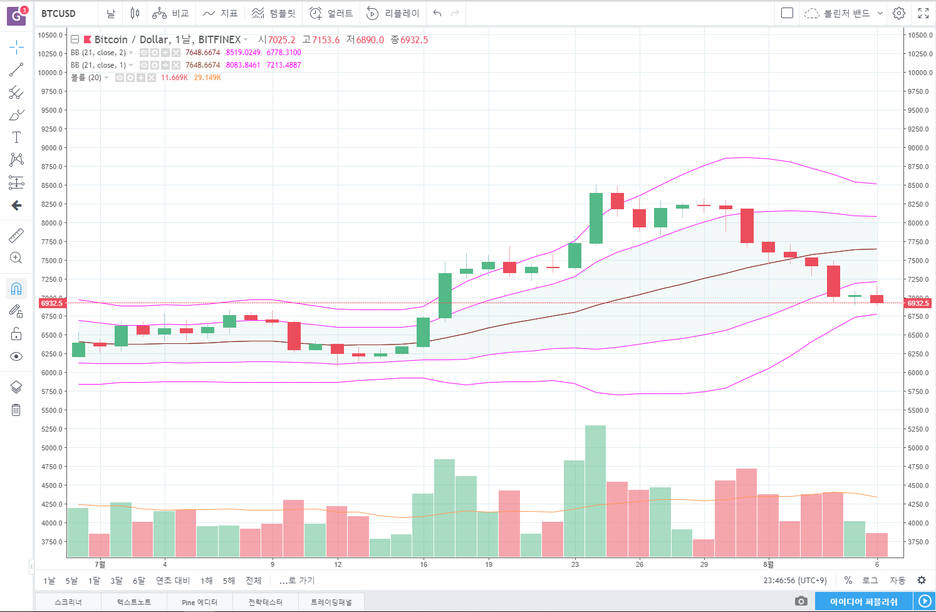Viewport: 936px width, 612px height.
Task: Open the G user profile icon
Action: point(16,16)
